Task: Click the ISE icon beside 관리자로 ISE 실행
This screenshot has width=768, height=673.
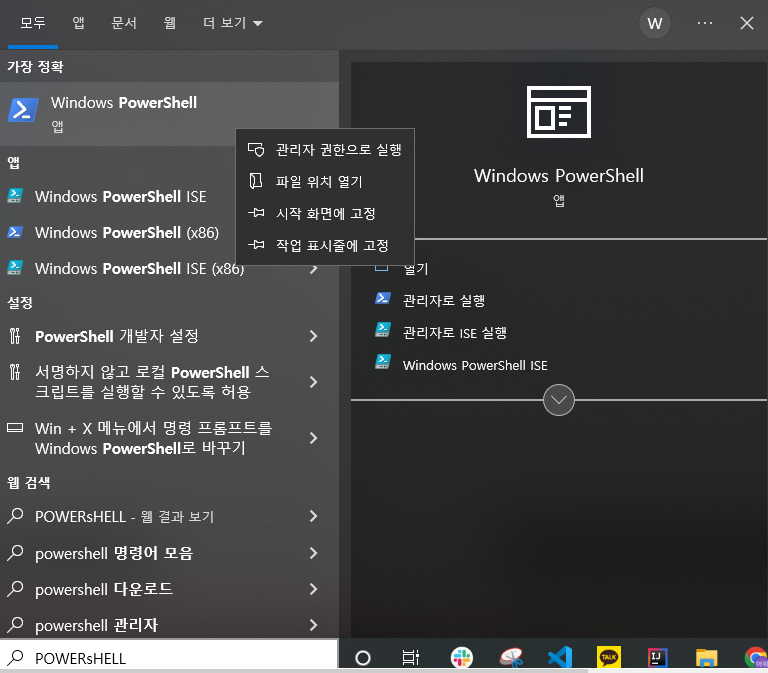Action: pos(383,330)
